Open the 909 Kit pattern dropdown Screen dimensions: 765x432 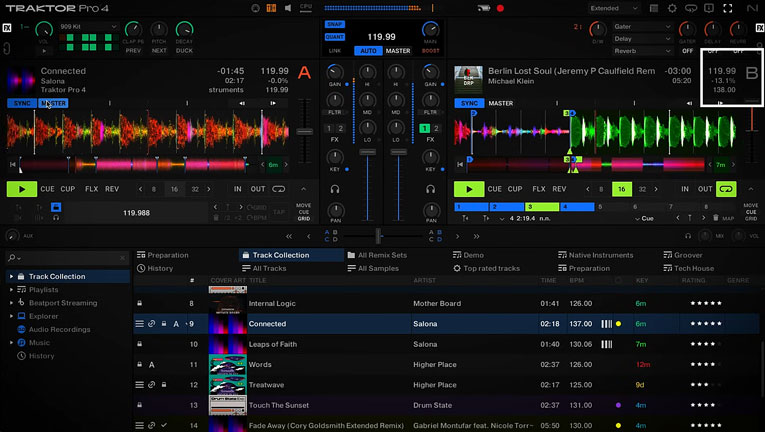coord(88,26)
